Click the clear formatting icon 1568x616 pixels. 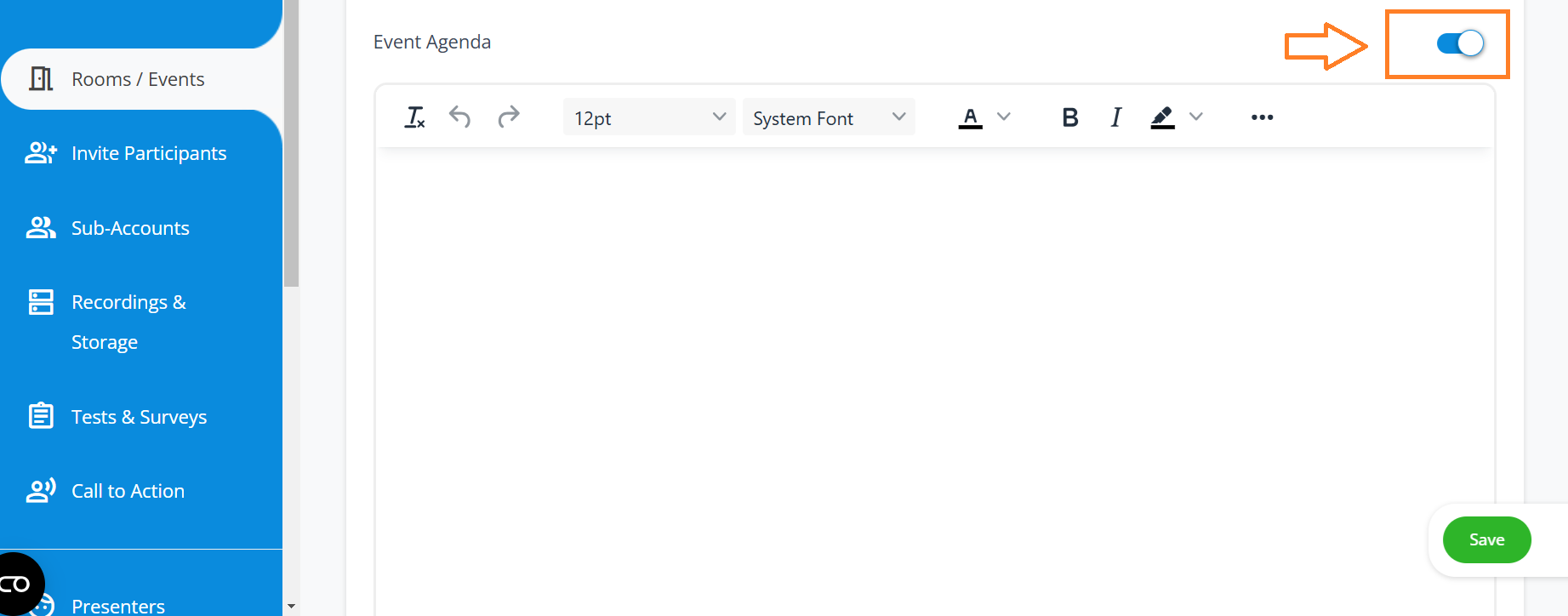coord(414,117)
